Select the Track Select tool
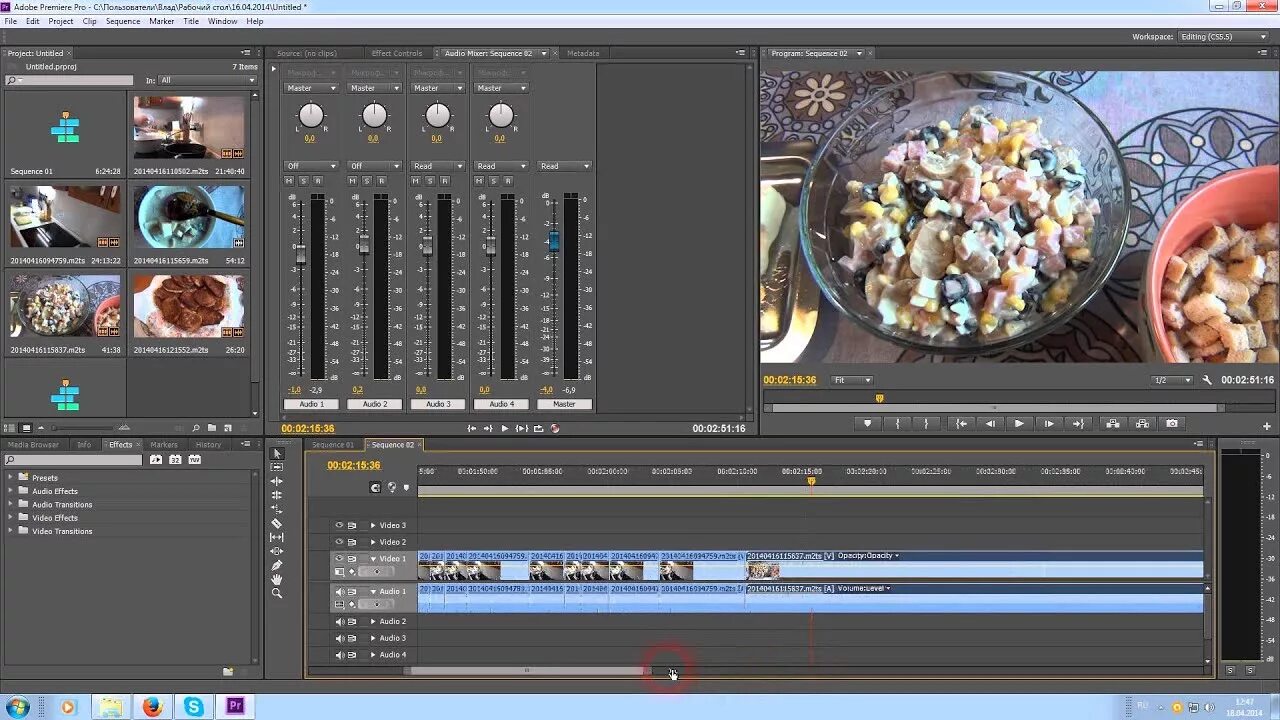This screenshot has width=1280, height=720. (x=277, y=466)
